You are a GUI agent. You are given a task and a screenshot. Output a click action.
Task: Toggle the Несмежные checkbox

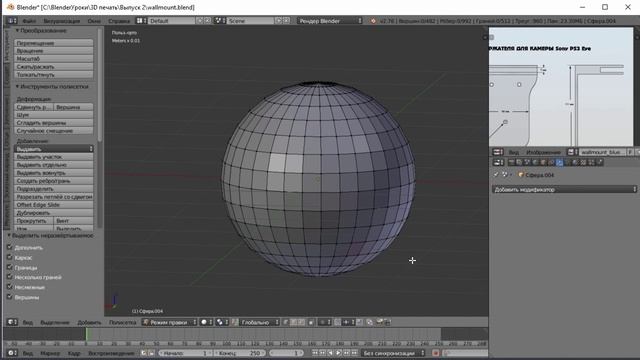(x=9, y=287)
